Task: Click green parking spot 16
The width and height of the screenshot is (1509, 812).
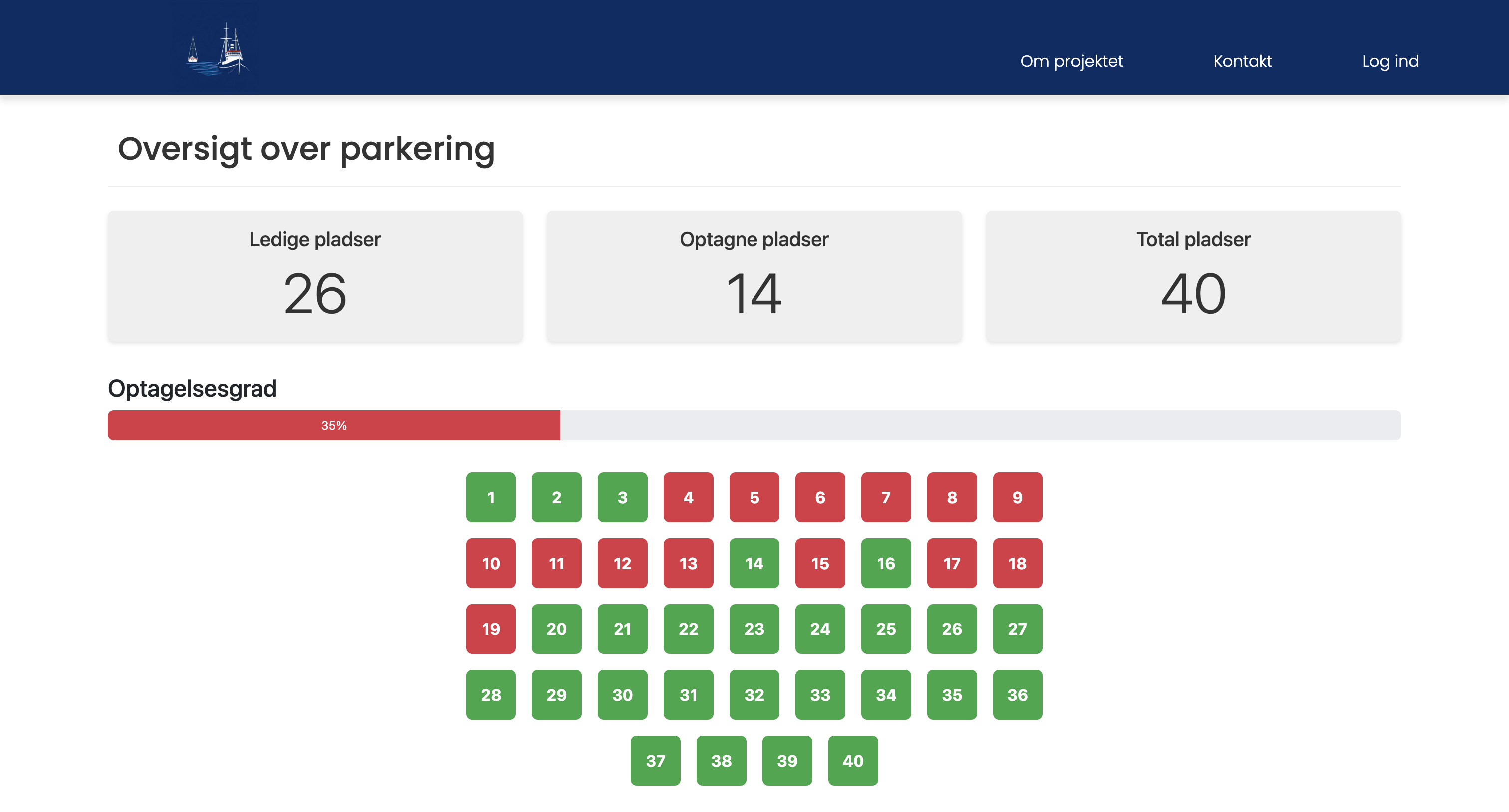Action: [x=885, y=563]
